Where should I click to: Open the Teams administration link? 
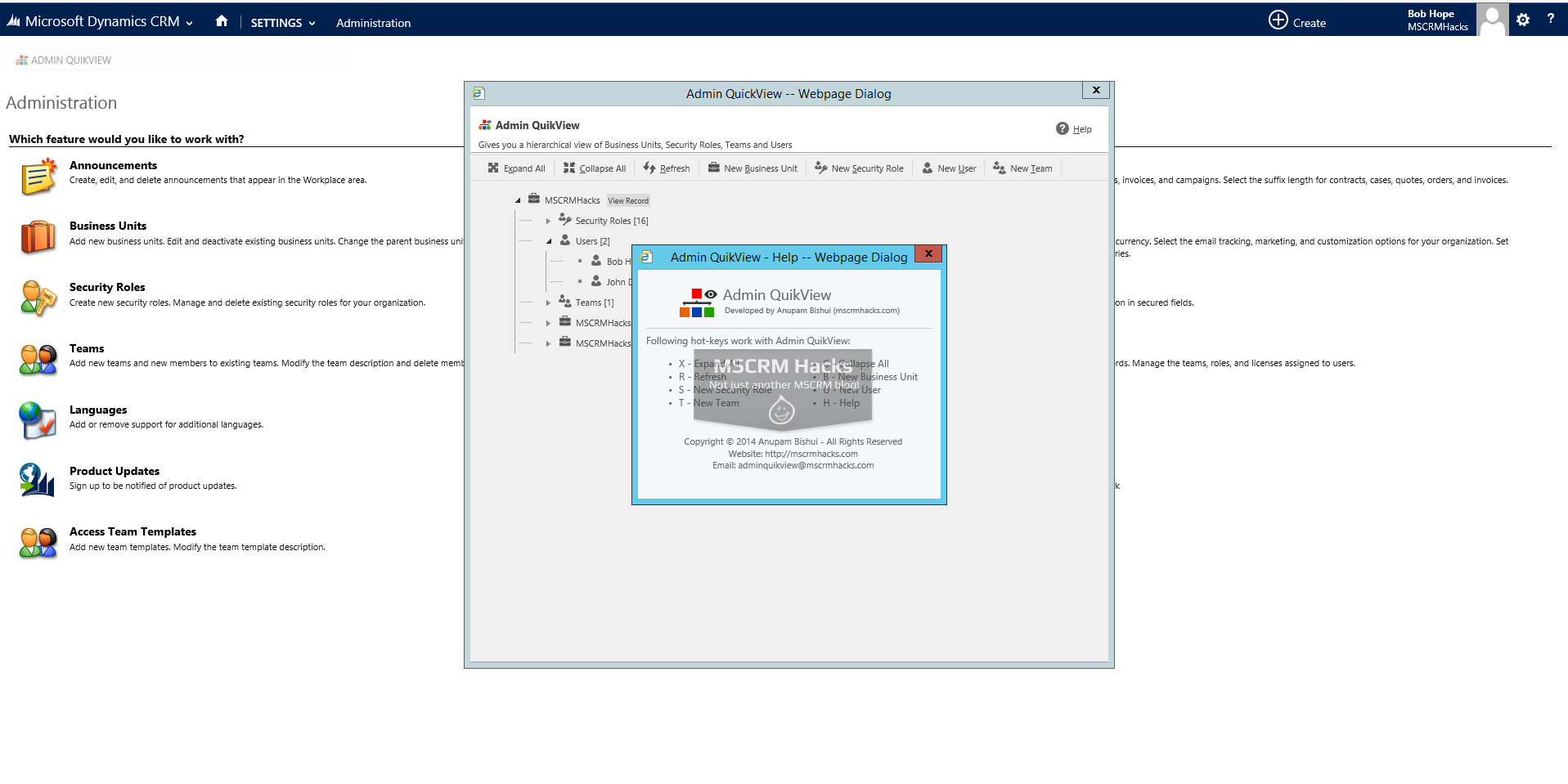click(x=87, y=348)
